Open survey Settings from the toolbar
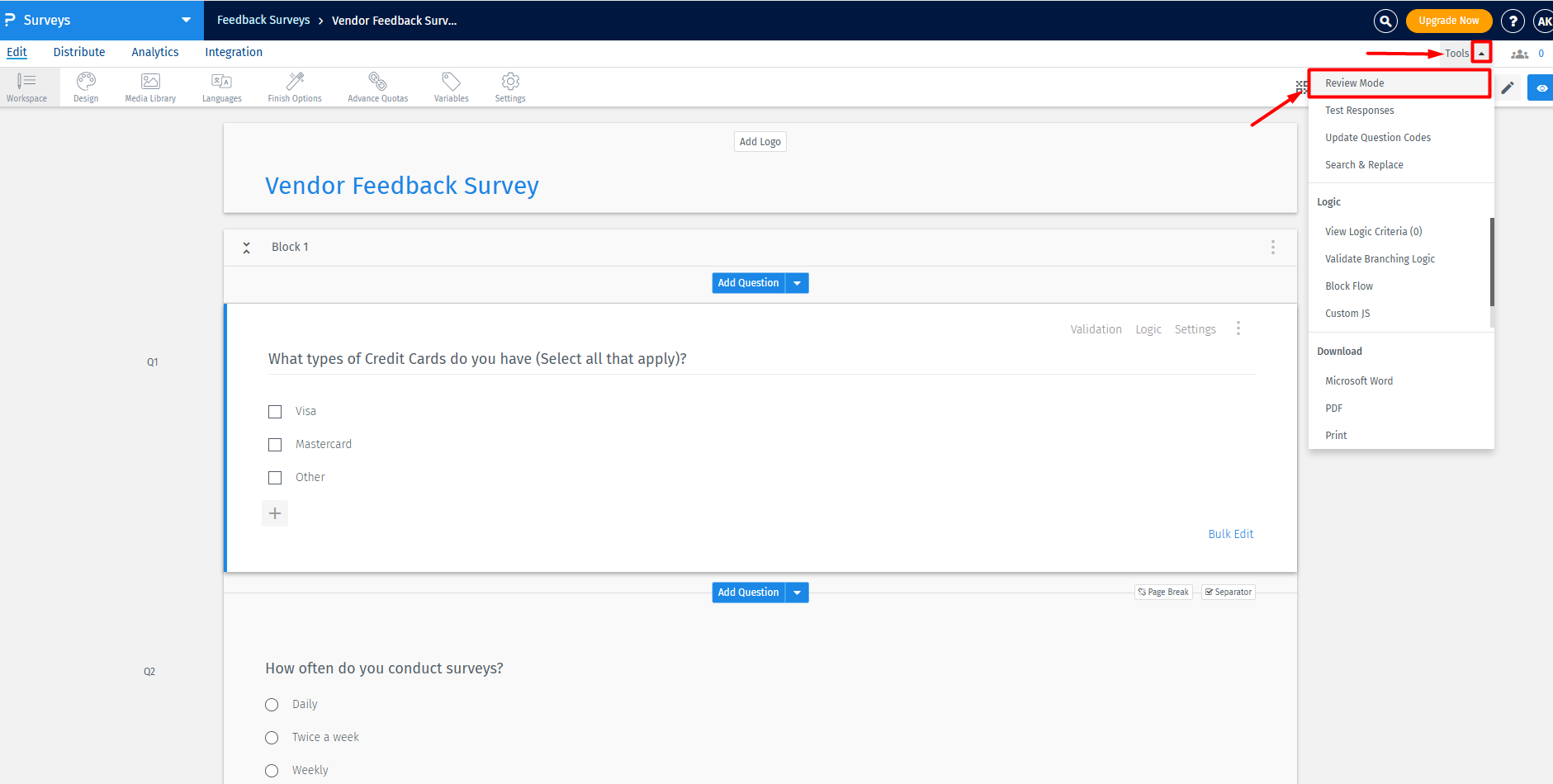Screen dimensions: 1553x784 pyautogui.click(x=509, y=87)
